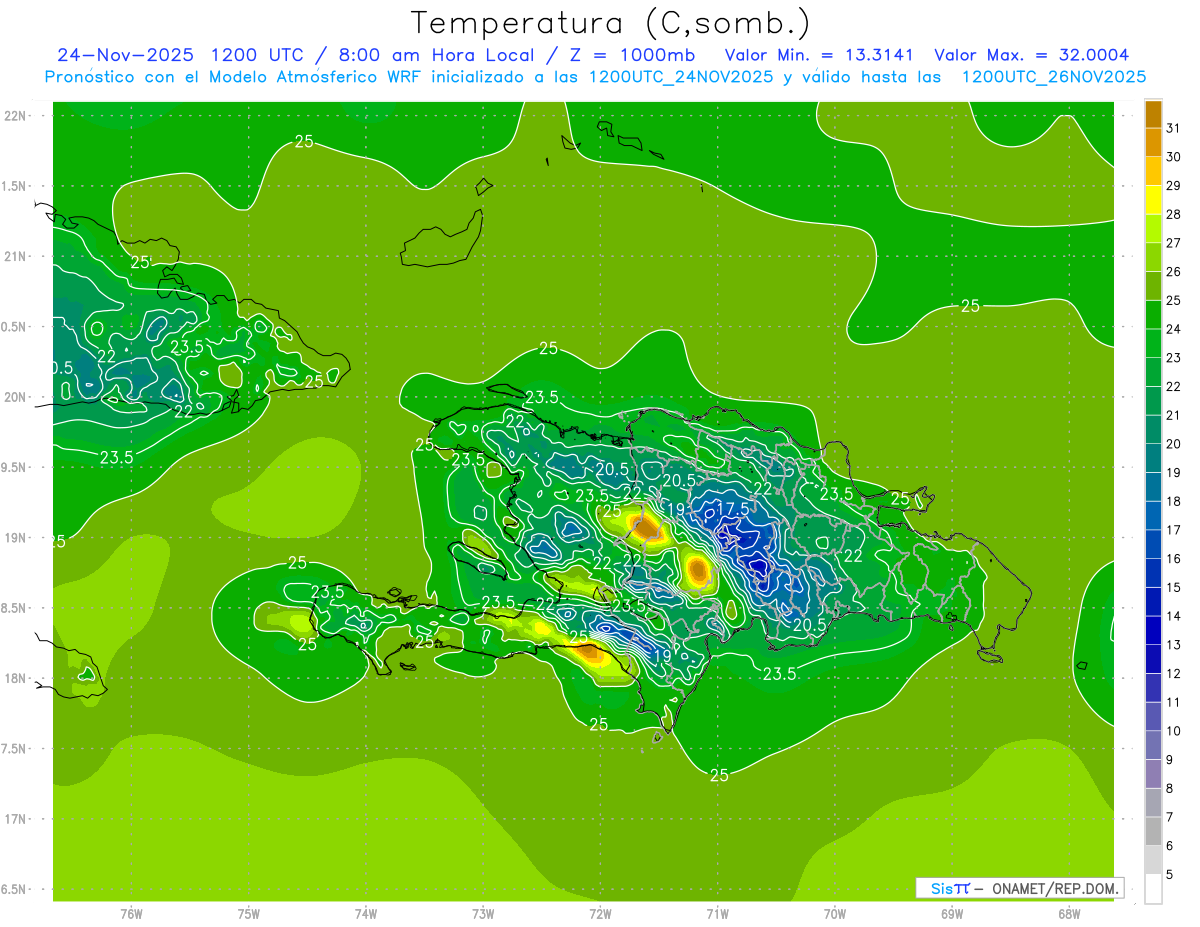Click the legend scale label 28
Image resolution: width=1200 pixels, height=927 pixels.
click(1173, 214)
